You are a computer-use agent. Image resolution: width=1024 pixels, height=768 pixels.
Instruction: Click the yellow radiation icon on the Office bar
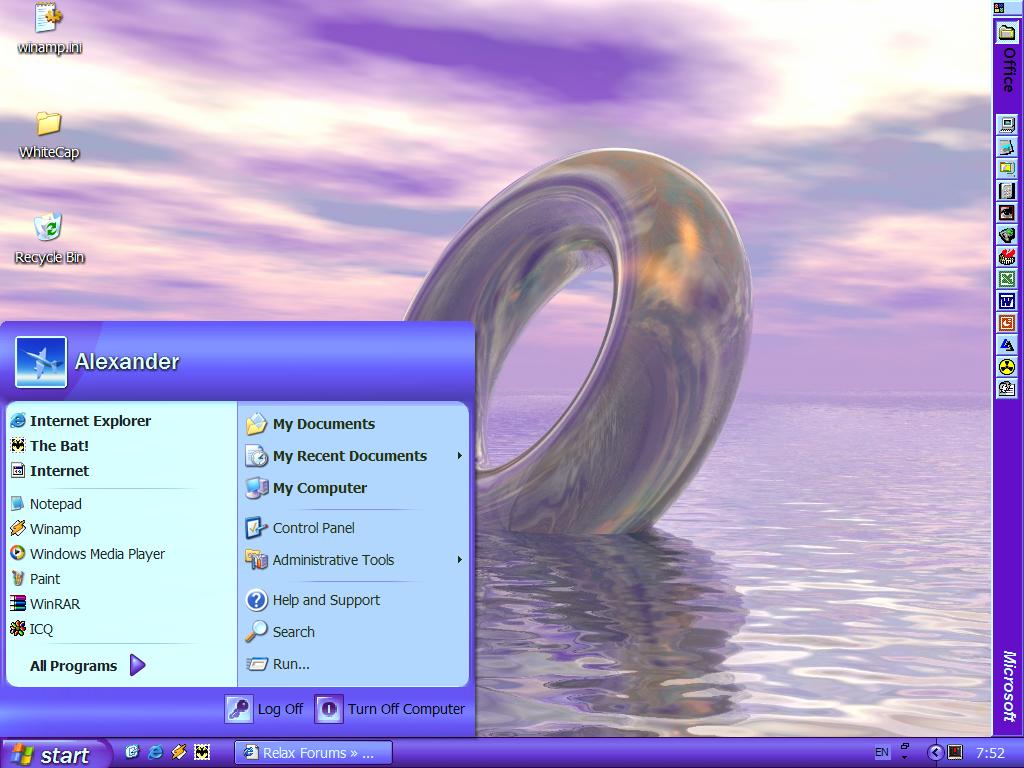tap(1007, 367)
